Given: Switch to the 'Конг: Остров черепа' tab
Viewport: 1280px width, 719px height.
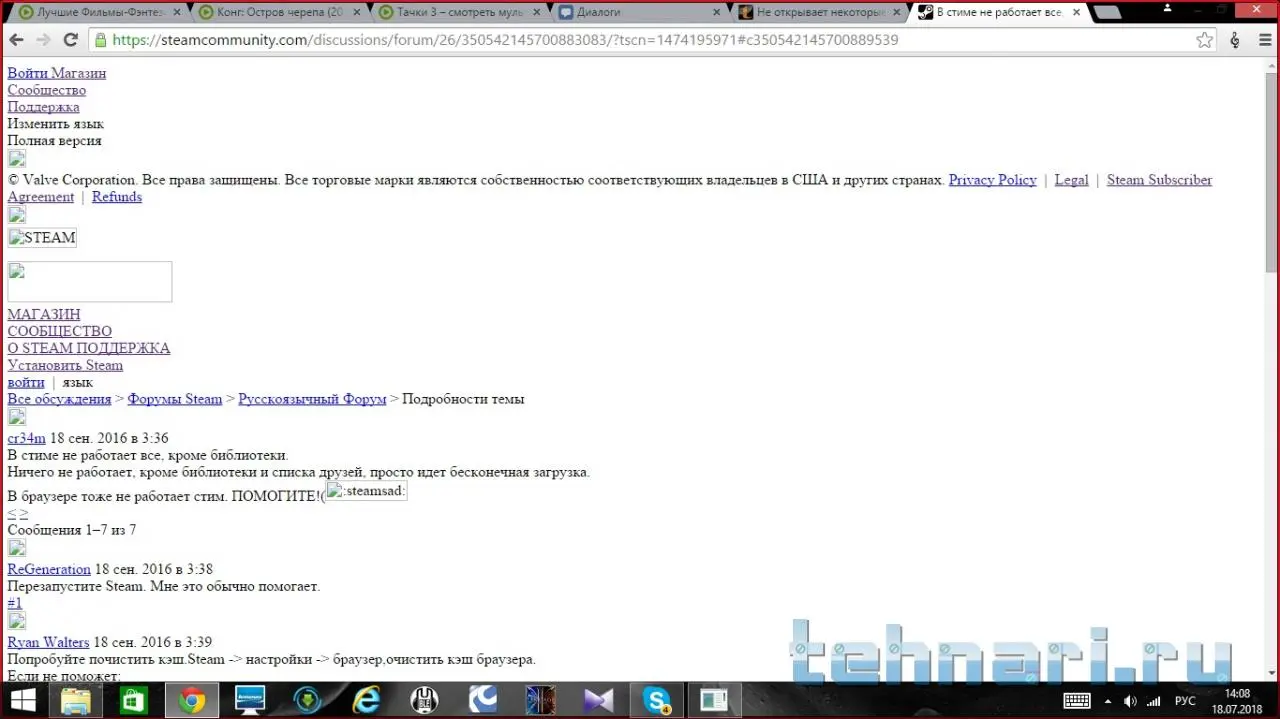Looking at the screenshot, I should 280,13.
